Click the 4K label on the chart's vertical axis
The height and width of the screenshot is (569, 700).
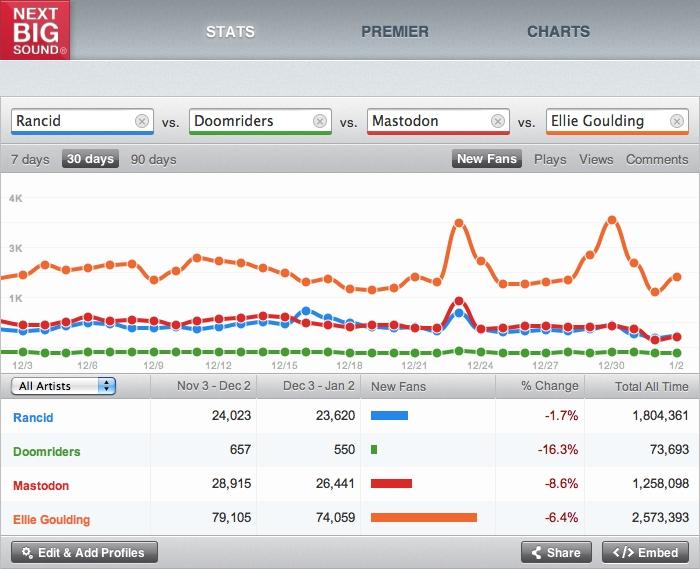coord(16,198)
